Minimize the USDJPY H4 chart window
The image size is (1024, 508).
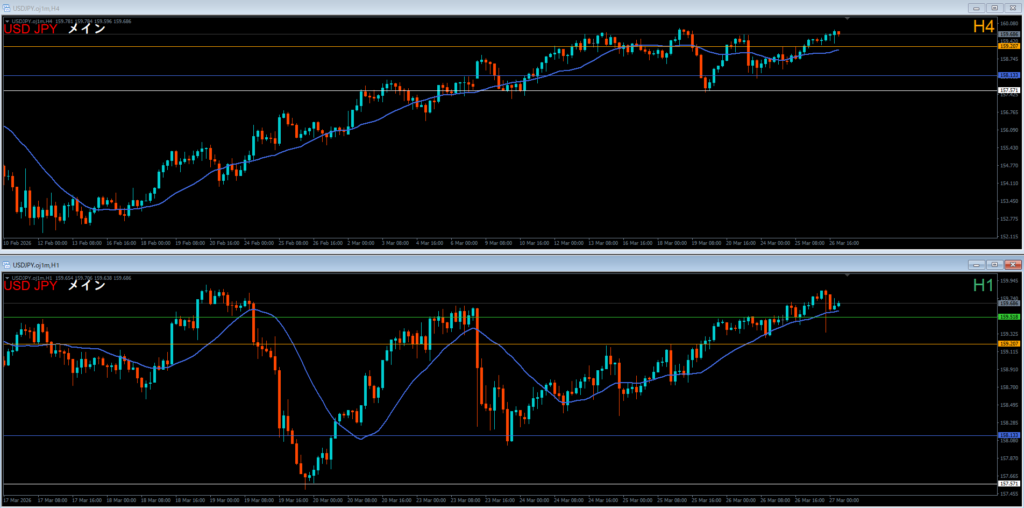pyautogui.click(x=976, y=7)
